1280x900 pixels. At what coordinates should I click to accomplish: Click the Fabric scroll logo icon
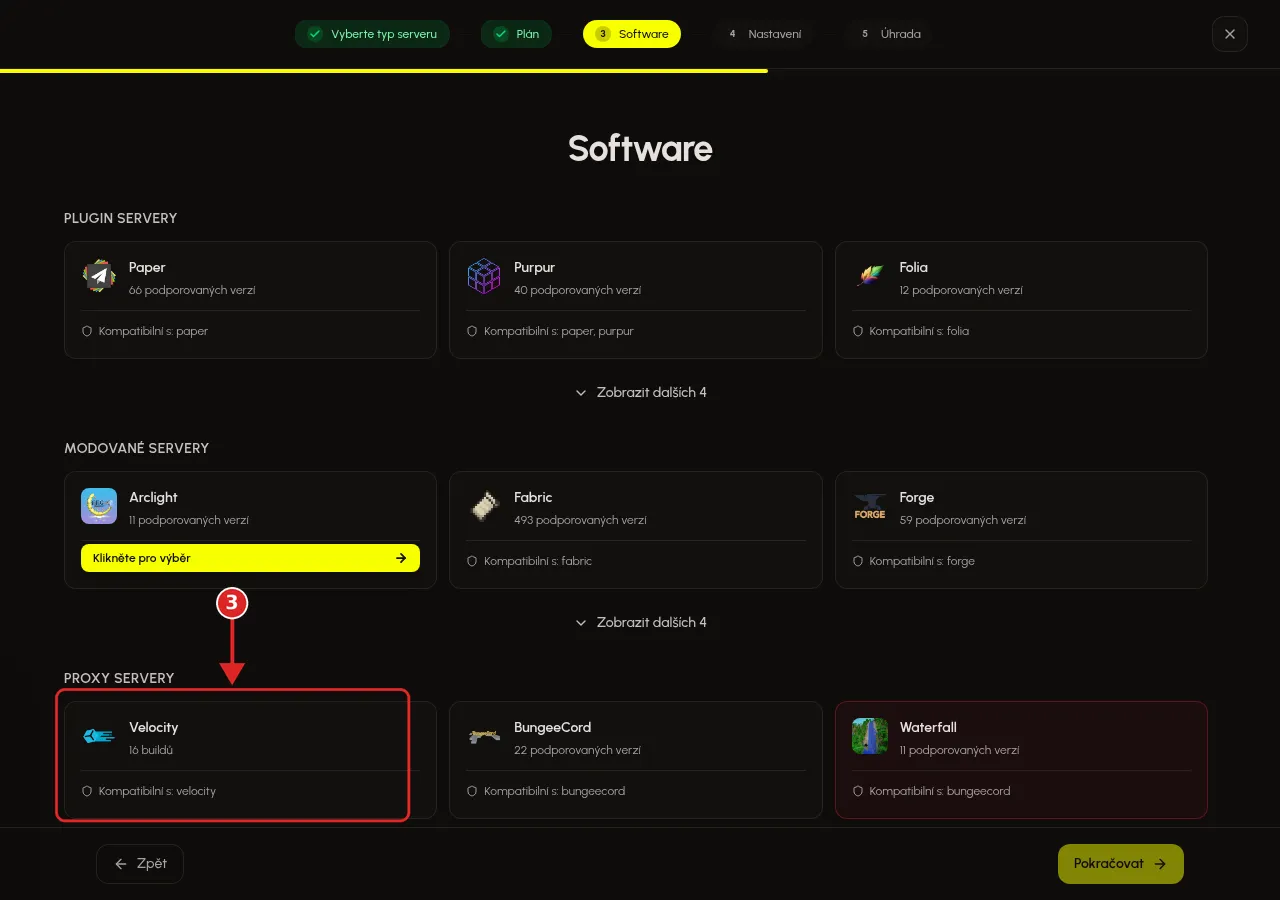click(x=484, y=506)
